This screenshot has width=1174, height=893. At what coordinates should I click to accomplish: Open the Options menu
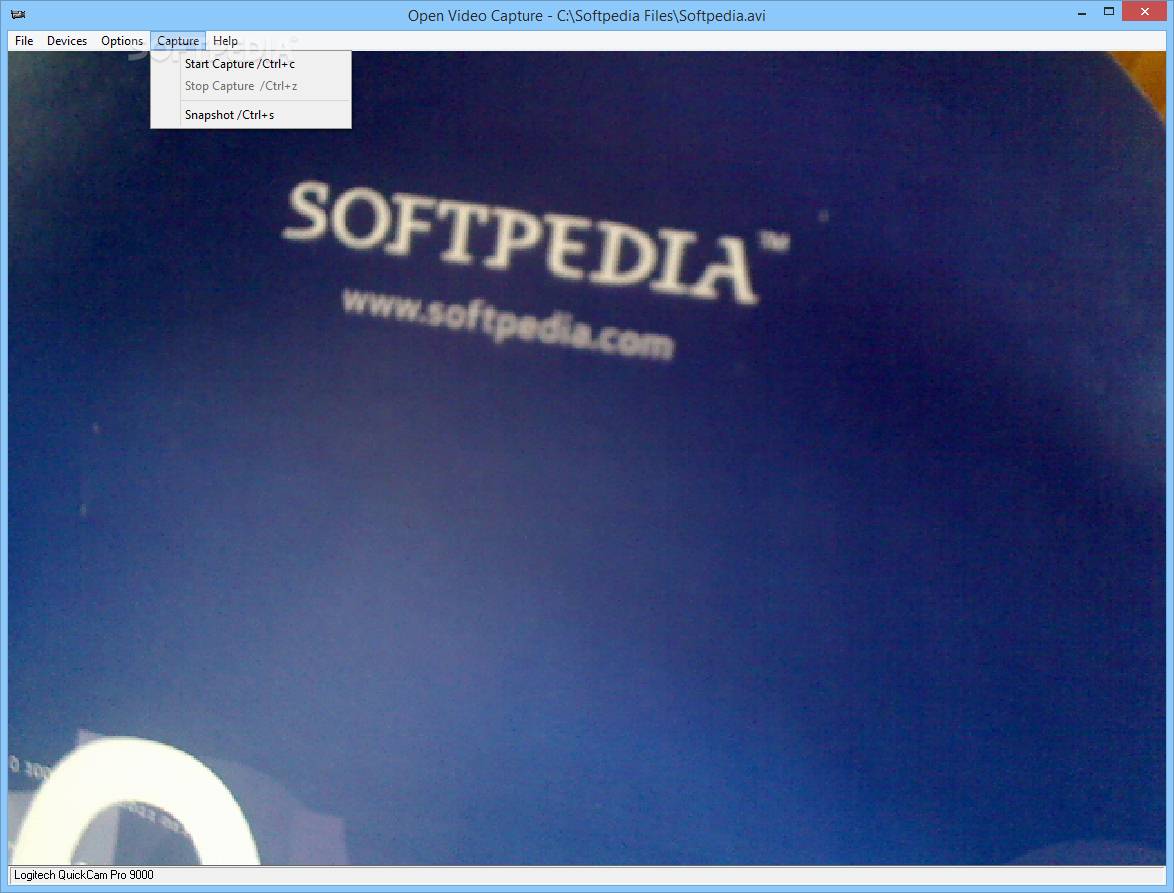(121, 41)
